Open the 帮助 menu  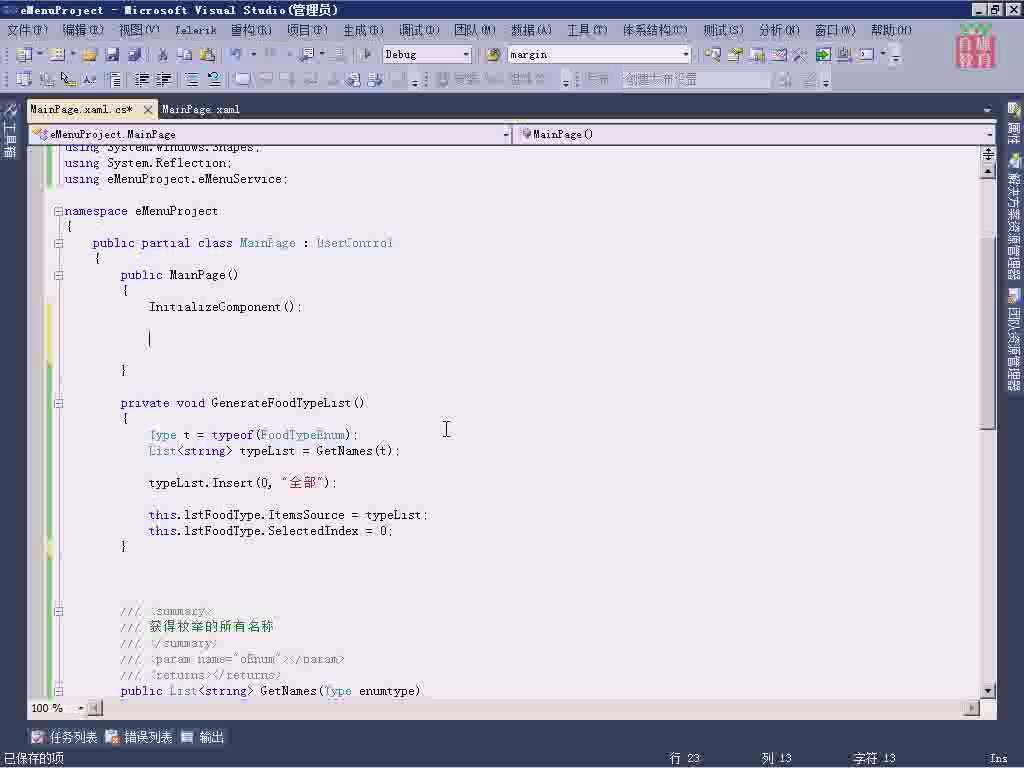pos(891,30)
